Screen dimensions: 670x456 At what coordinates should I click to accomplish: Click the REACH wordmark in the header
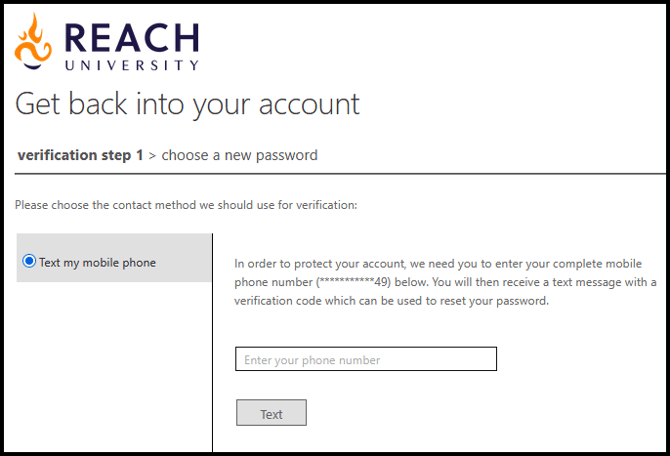click(x=131, y=37)
